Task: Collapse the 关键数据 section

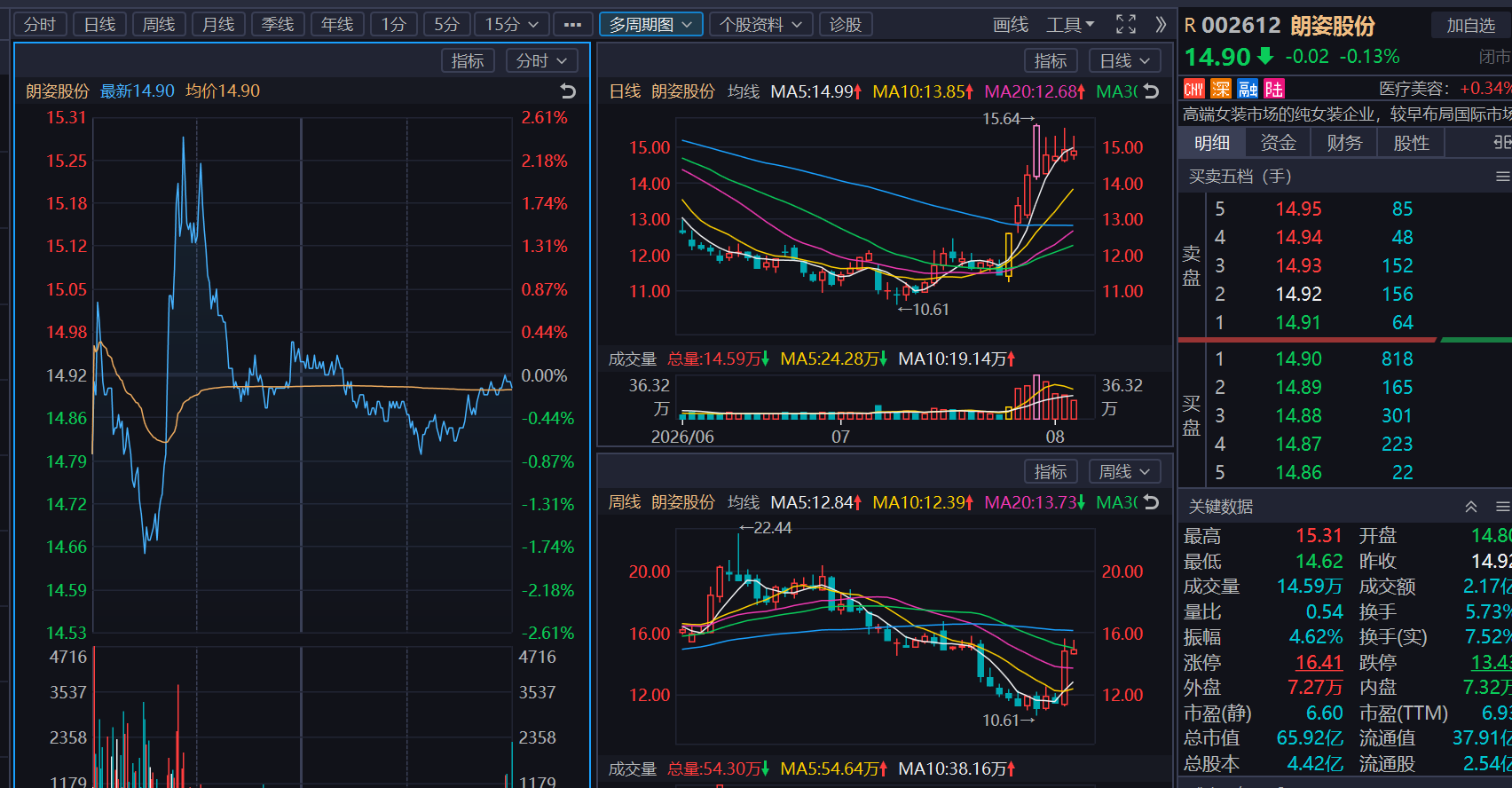Action: click(x=1471, y=506)
